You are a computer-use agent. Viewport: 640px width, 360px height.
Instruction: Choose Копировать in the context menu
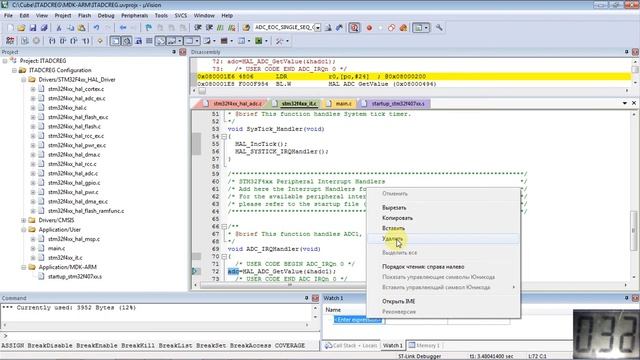click(x=444, y=218)
